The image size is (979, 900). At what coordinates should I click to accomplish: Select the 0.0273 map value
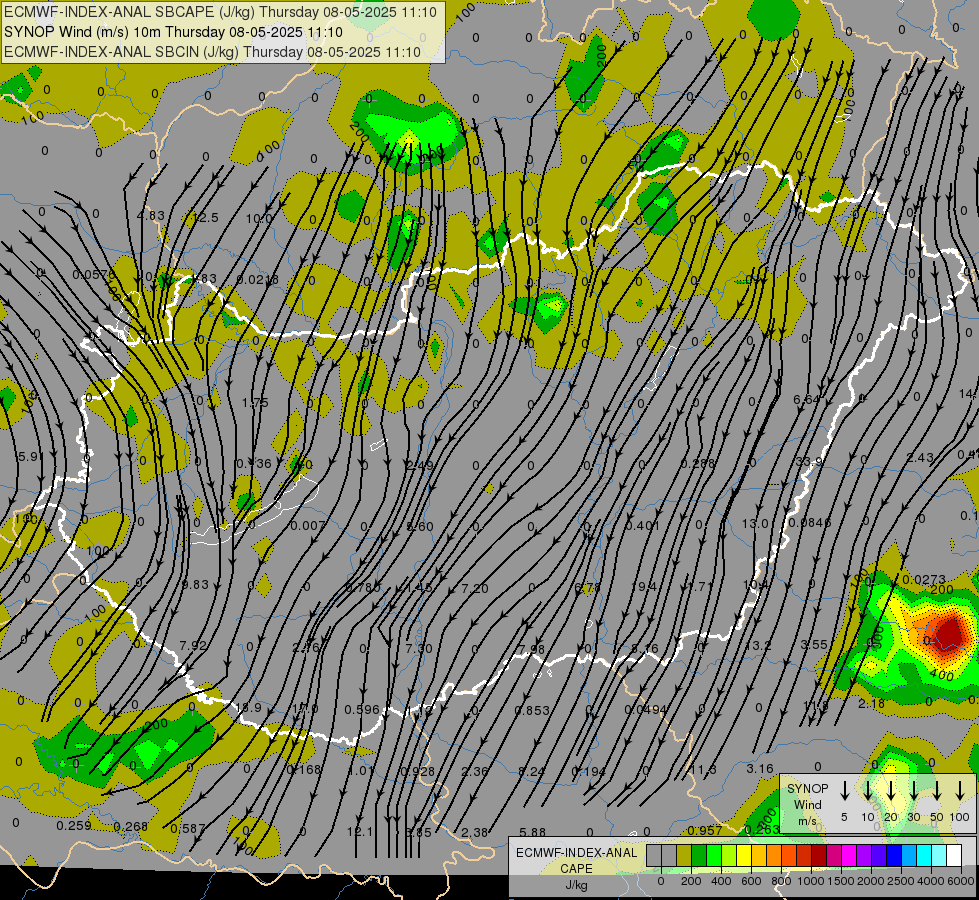pos(924,580)
